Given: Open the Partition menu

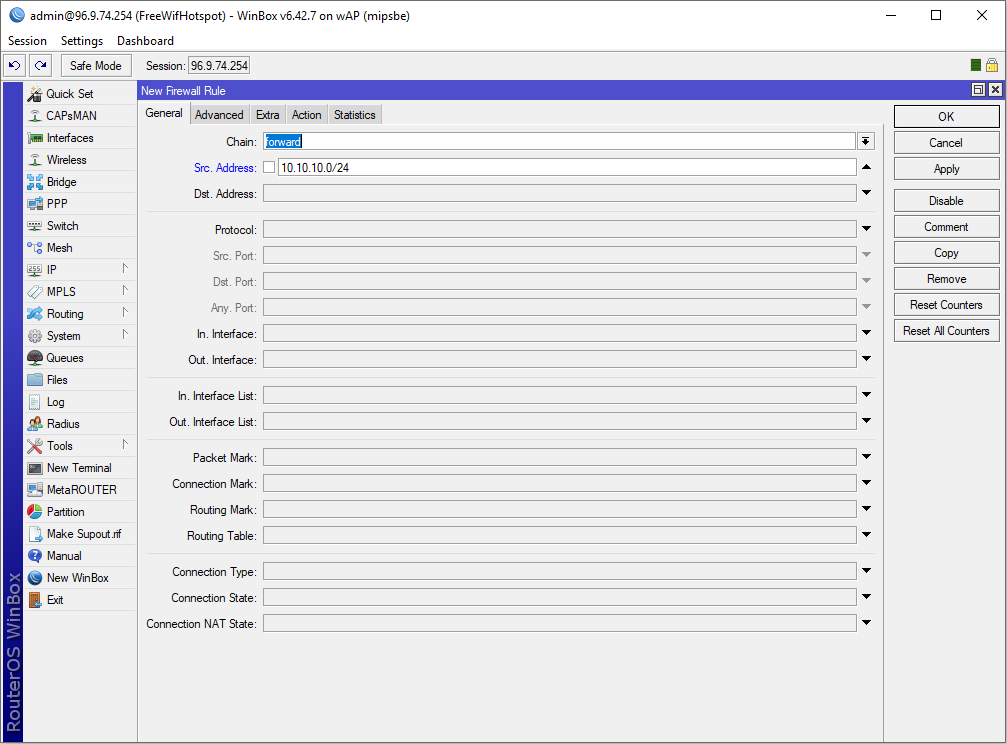Looking at the screenshot, I should click(x=80, y=511).
